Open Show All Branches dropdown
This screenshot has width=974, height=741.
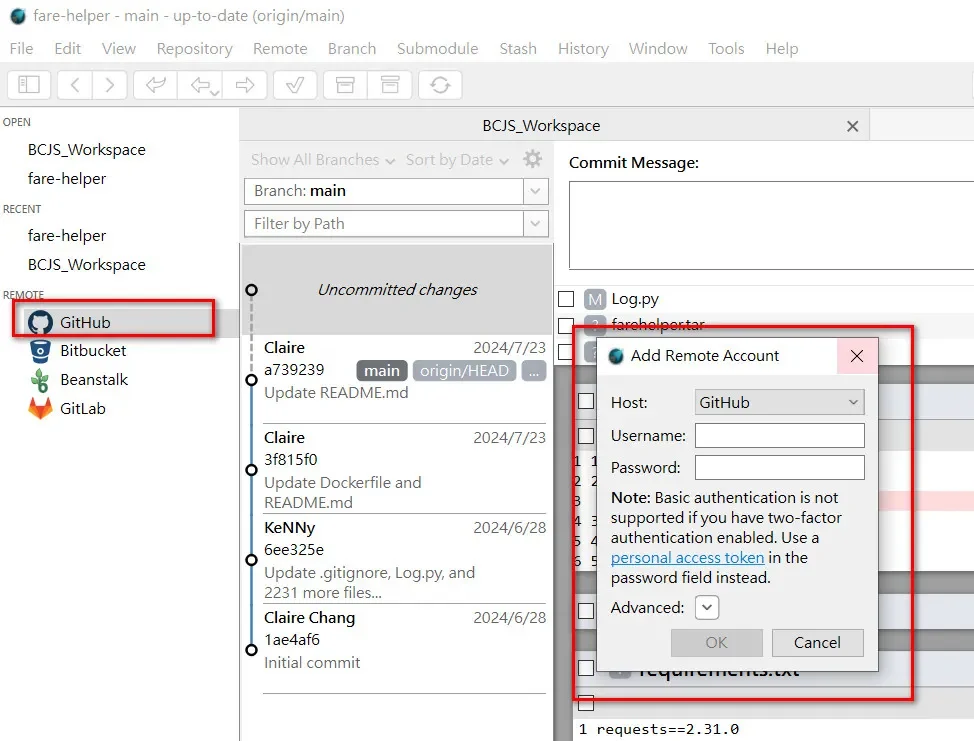(x=323, y=160)
